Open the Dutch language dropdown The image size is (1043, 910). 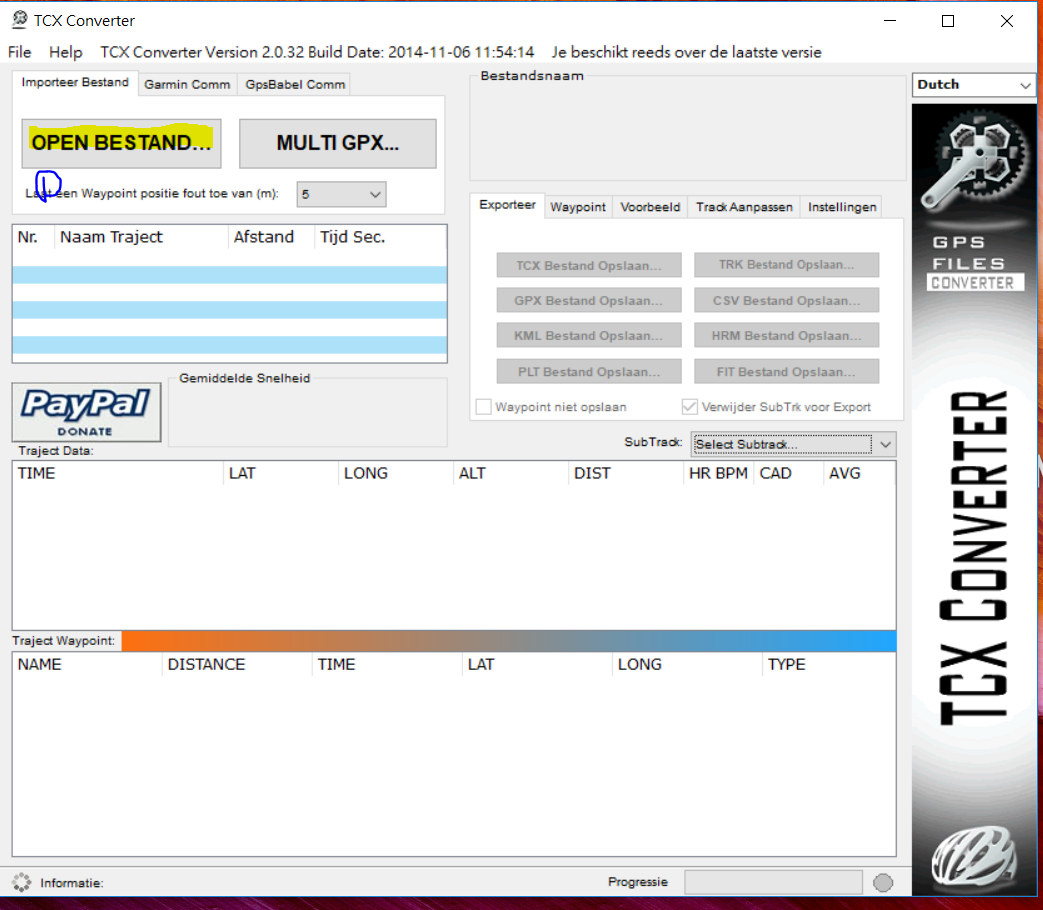coord(973,84)
